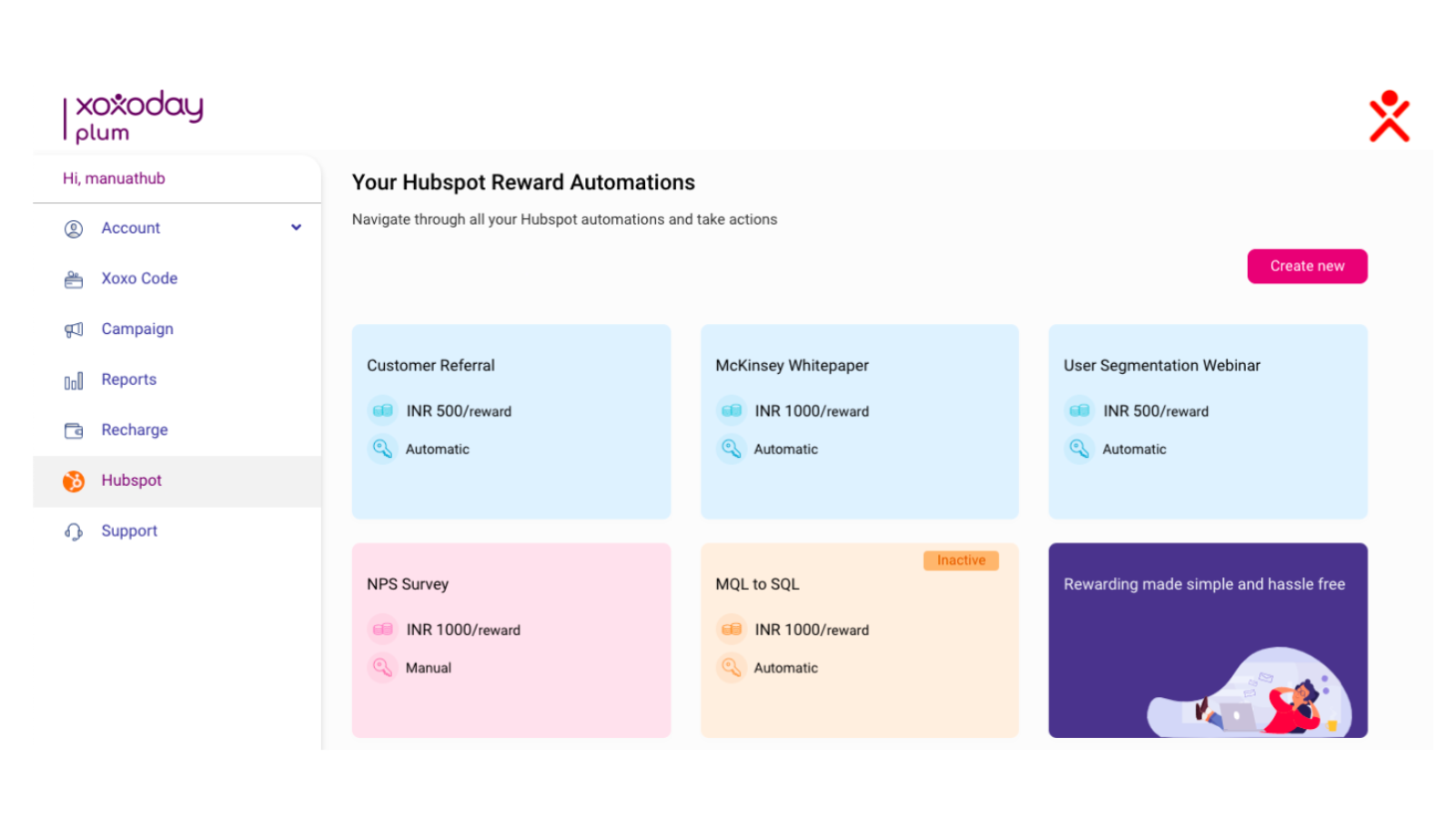Click reward amount icon in Customer Referral card
Screen dimensions: 1456x819
382,410
